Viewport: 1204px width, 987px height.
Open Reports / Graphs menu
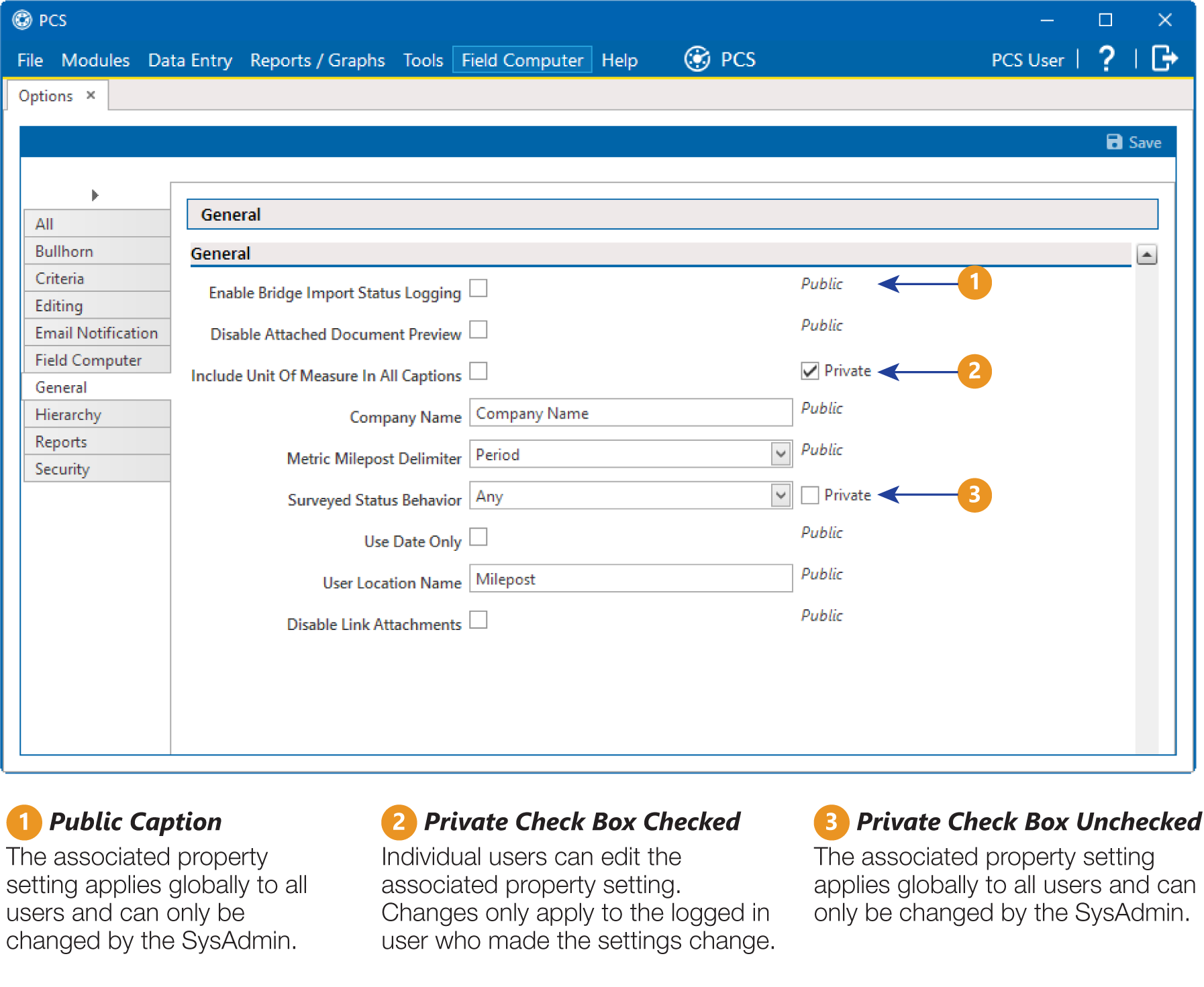(x=317, y=60)
